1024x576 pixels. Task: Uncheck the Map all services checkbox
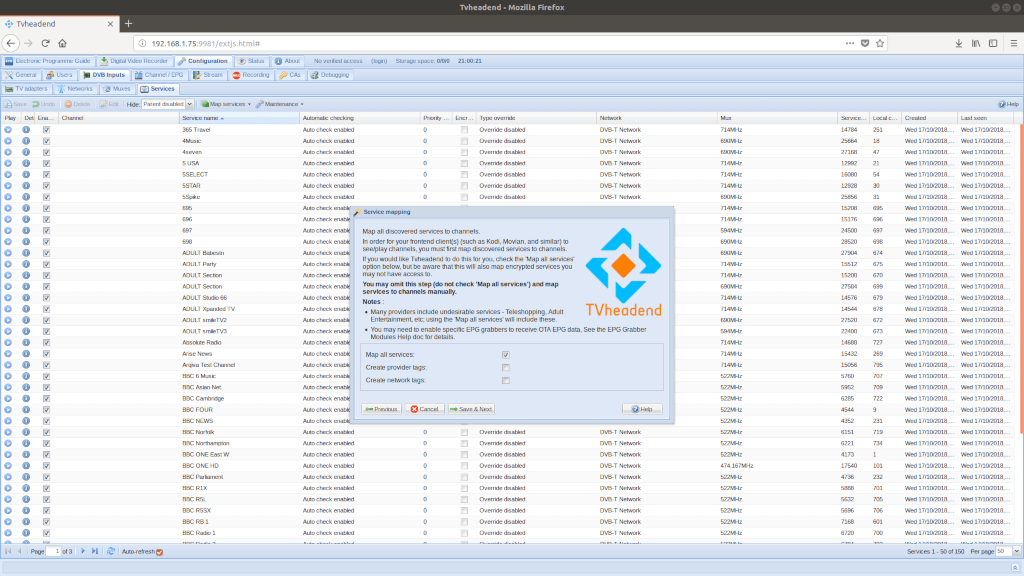click(x=506, y=355)
